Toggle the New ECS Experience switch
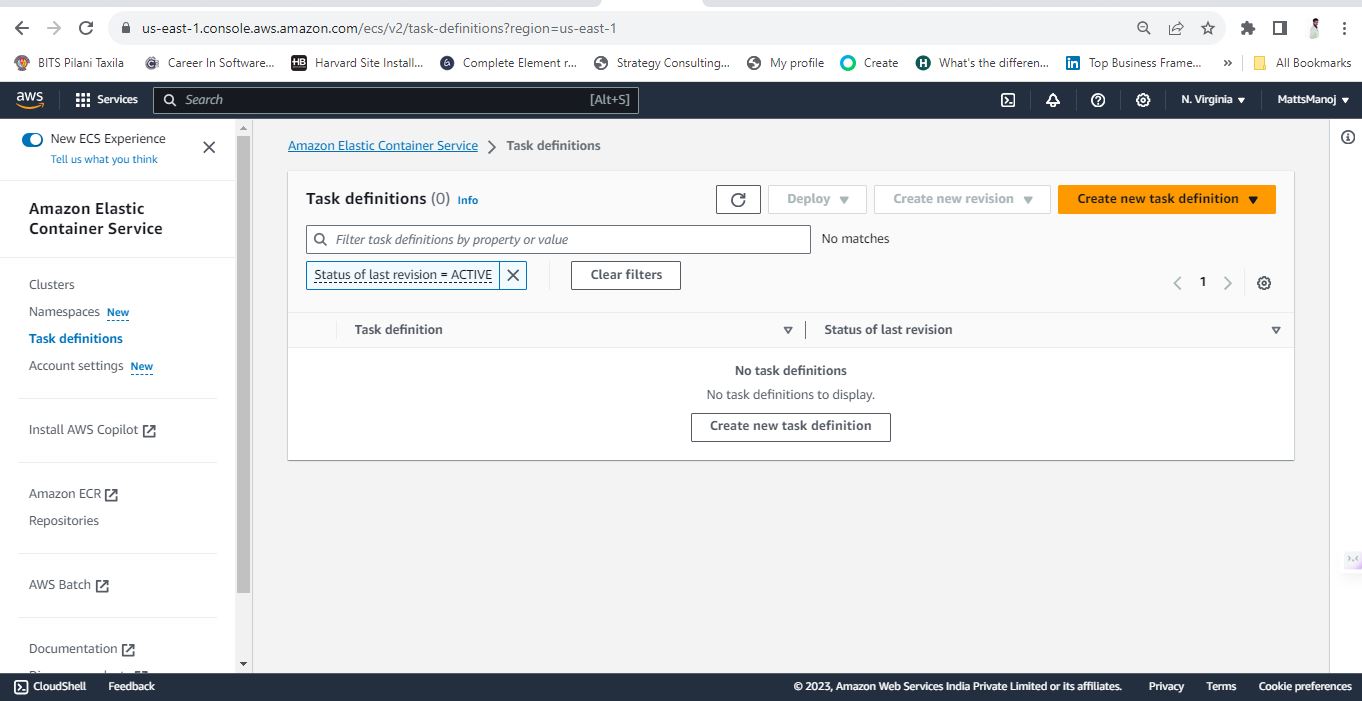The height and width of the screenshot is (701, 1362). coord(32,140)
